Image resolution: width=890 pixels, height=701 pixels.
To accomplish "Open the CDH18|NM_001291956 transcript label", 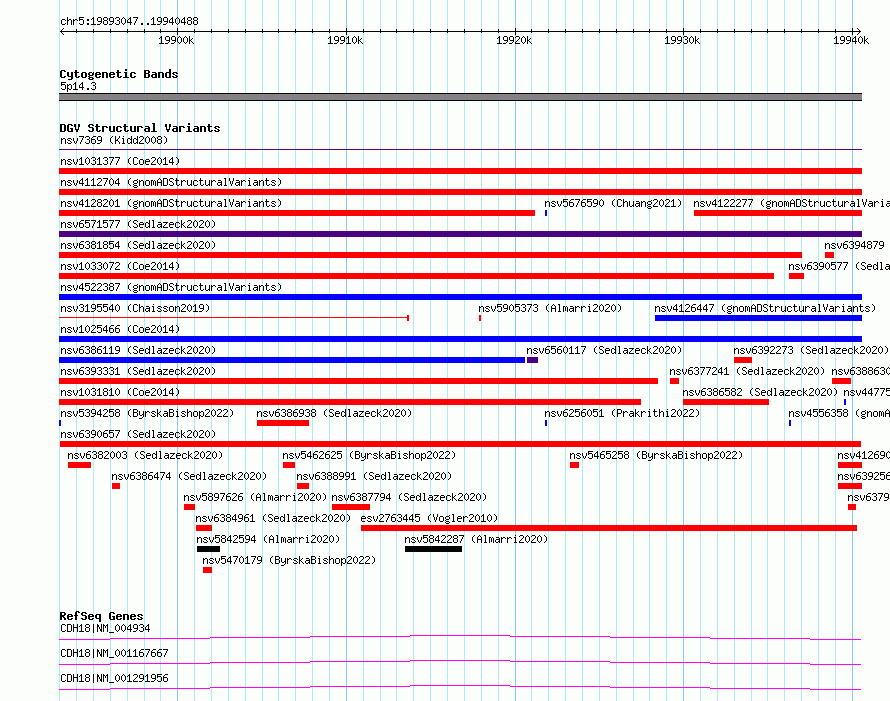I will tap(114, 678).
